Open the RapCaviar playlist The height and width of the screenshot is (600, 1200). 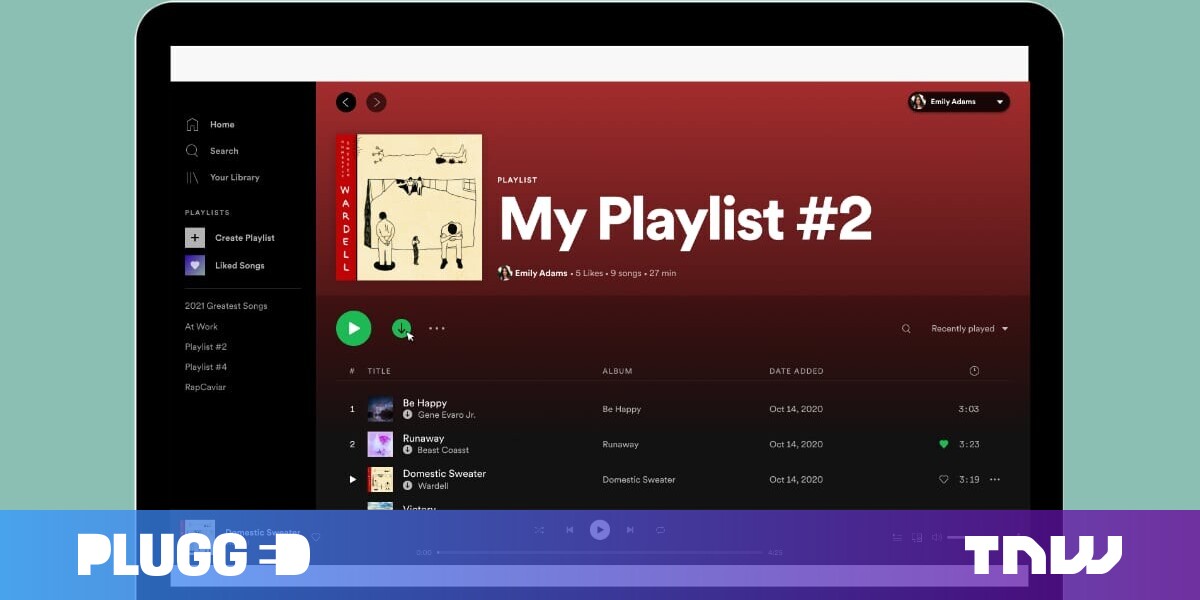pyautogui.click(x=205, y=387)
